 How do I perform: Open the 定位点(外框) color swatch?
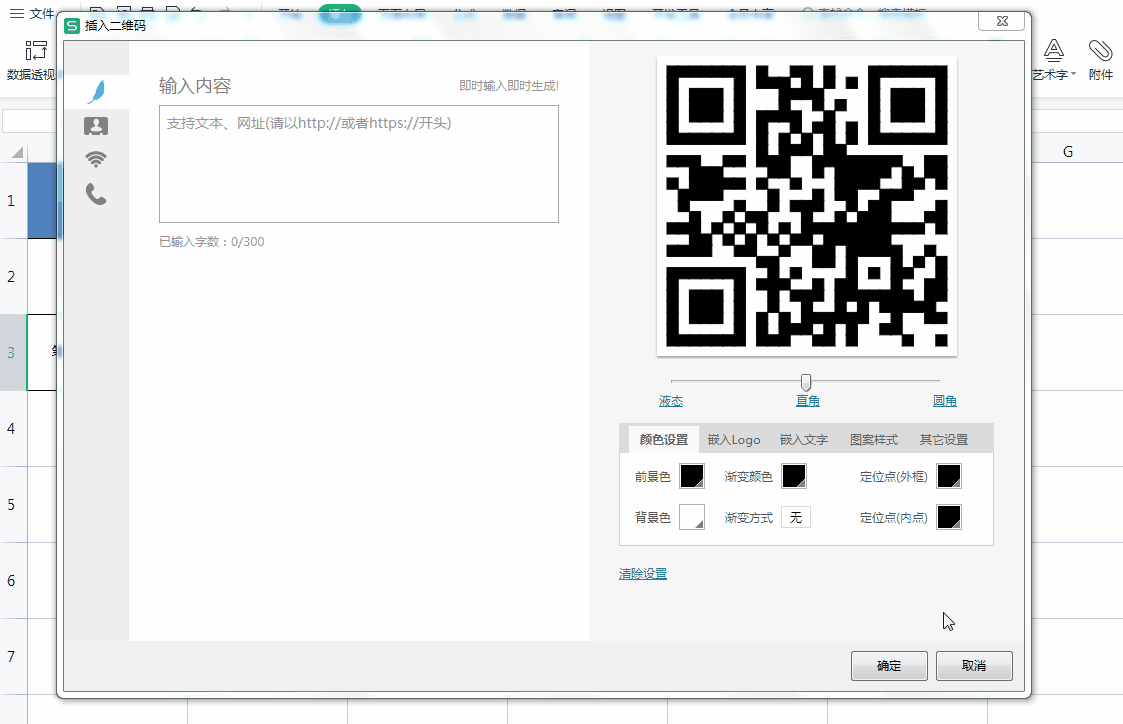(949, 476)
